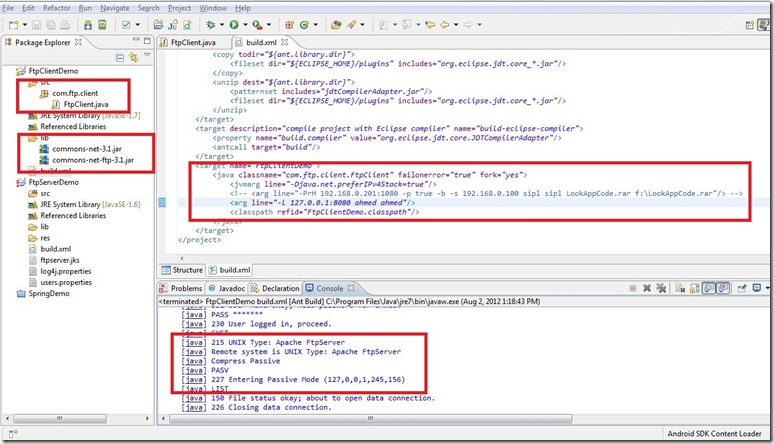Select commons-net-3.1.jar in lib folder

tap(87, 149)
